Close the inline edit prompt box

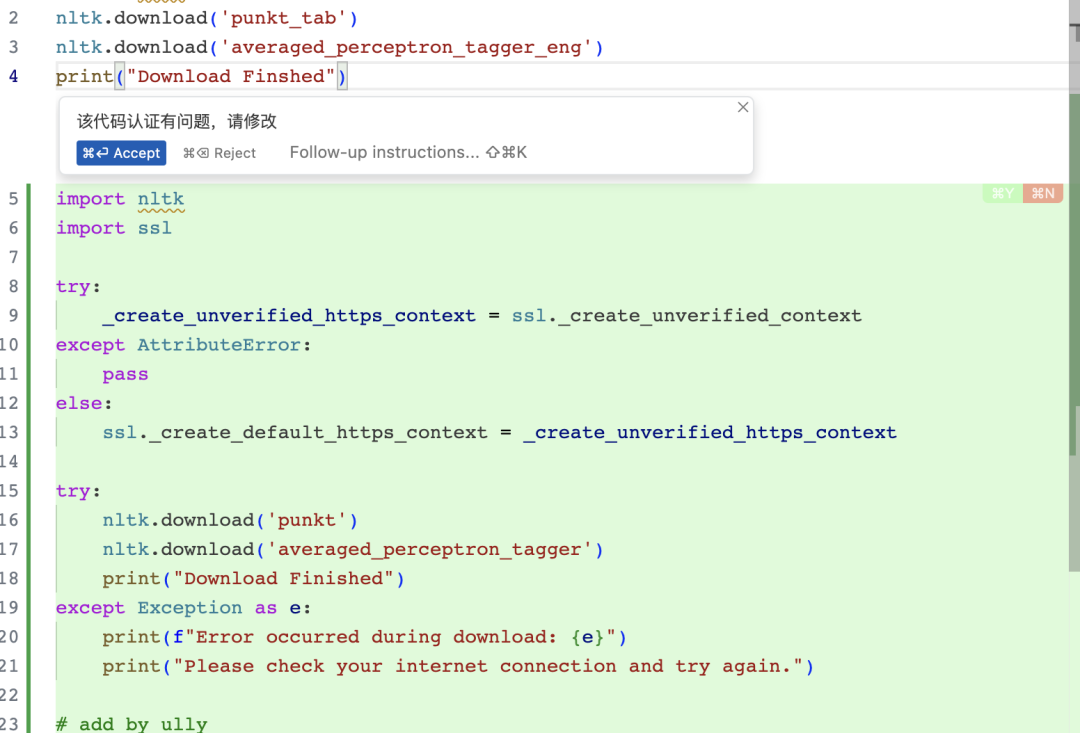(x=742, y=108)
